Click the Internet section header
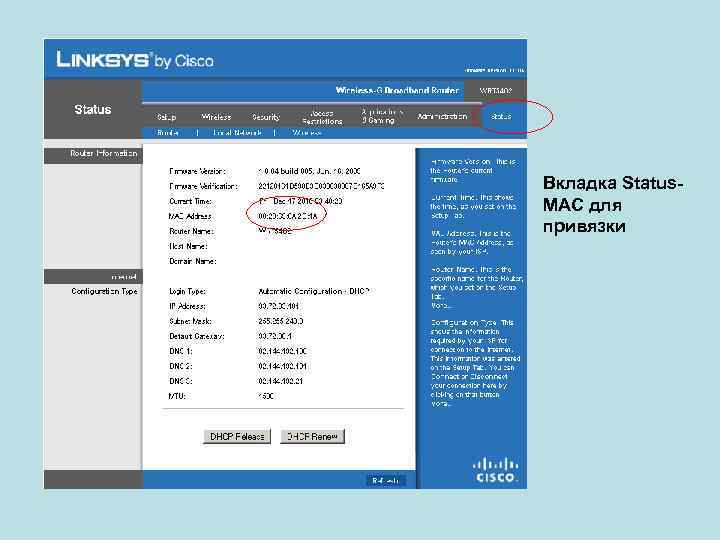Screen dimensions: 720x540 [x=124, y=277]
